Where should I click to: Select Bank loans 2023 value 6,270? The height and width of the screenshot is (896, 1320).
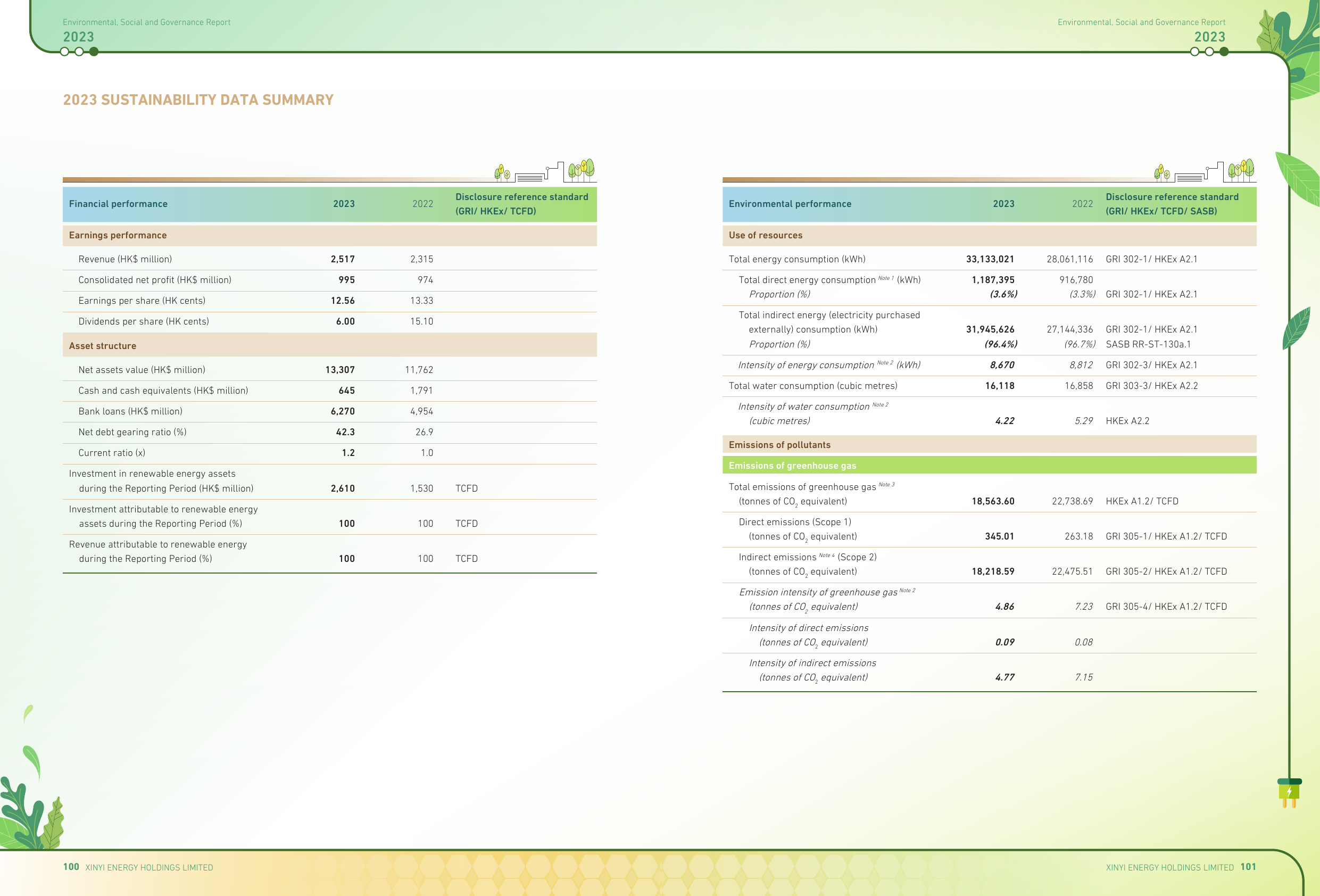[343, 411]
